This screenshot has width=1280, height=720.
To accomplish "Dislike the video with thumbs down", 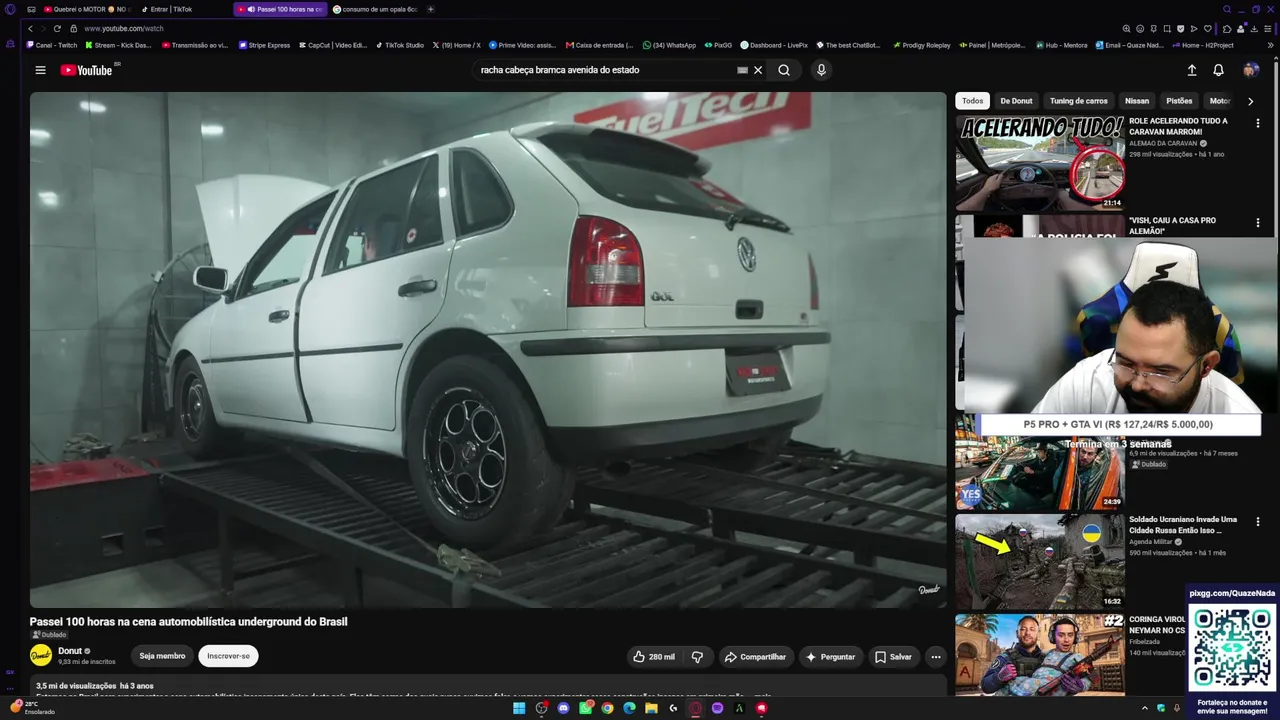I will (x=698, y=657).
